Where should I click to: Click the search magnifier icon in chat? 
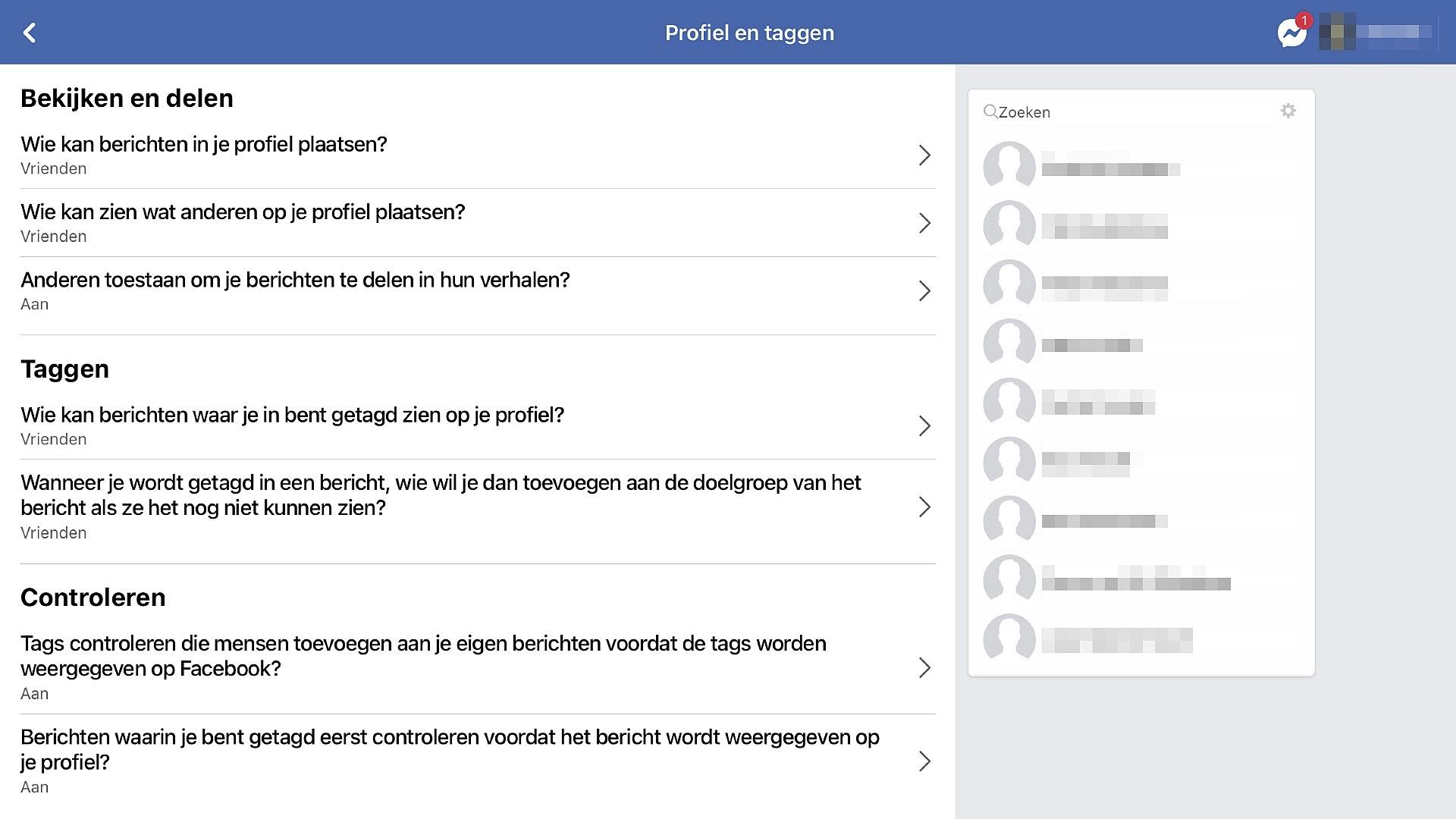(x=990, y=112)
